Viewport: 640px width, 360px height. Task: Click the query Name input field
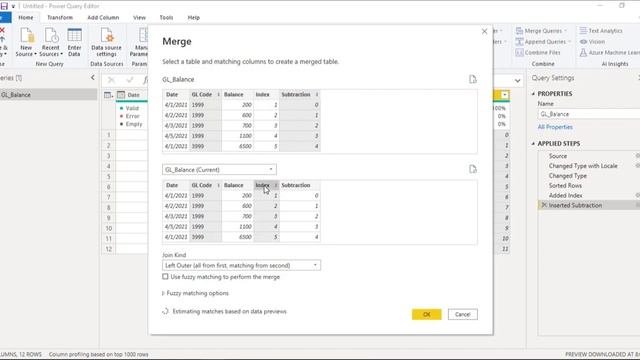coord(589,114)
